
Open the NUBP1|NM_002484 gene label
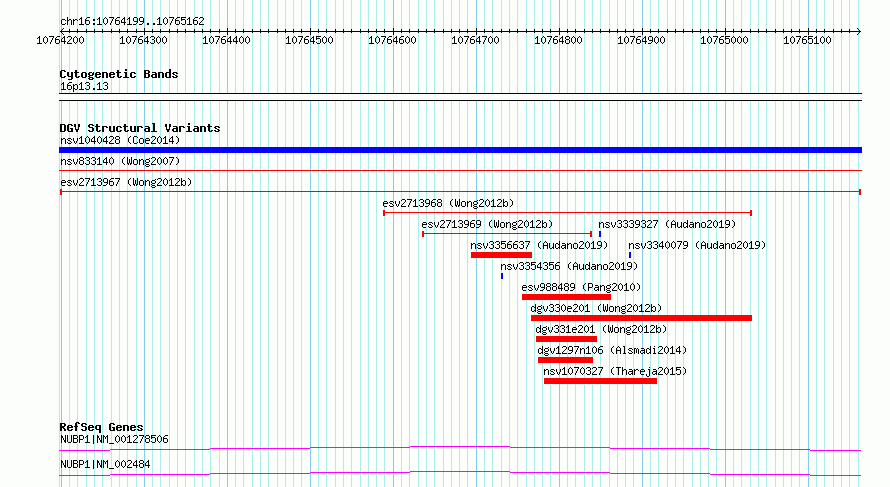pos(105,464)
